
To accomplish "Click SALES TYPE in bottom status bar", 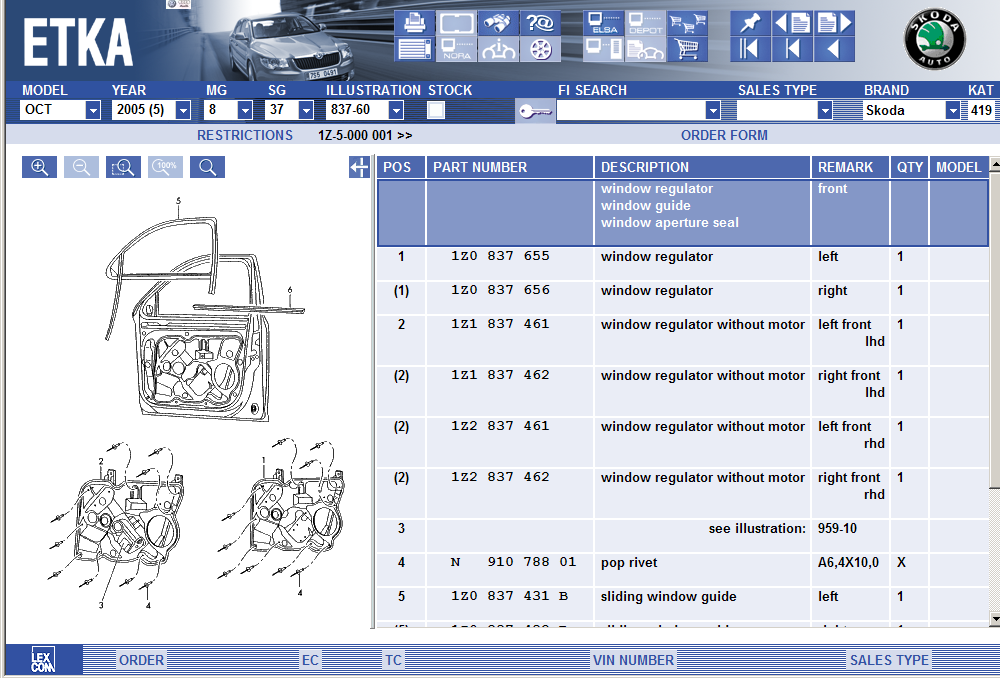I will [x=889, y=660].
